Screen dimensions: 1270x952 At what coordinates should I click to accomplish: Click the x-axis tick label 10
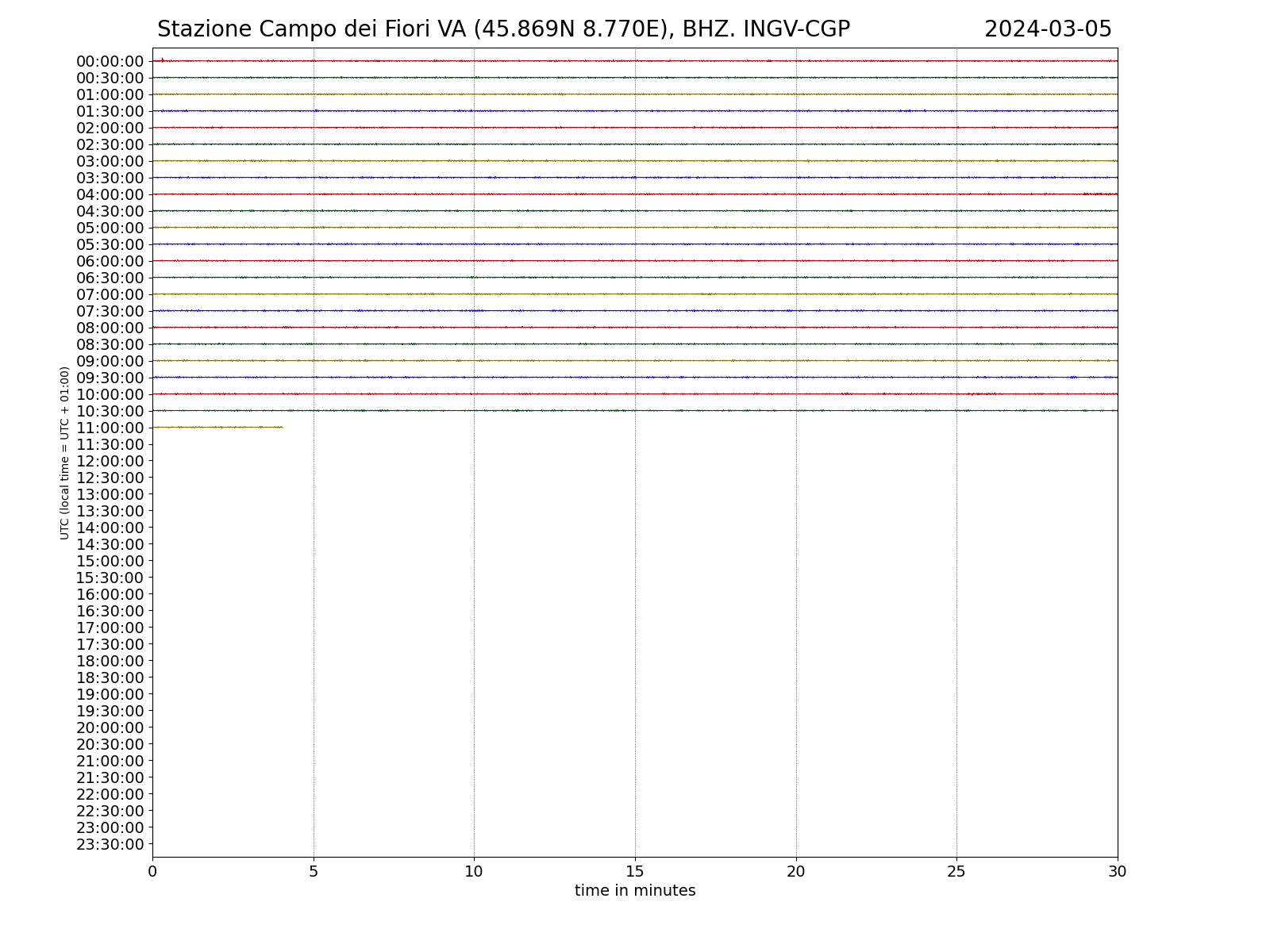(474, 871)
